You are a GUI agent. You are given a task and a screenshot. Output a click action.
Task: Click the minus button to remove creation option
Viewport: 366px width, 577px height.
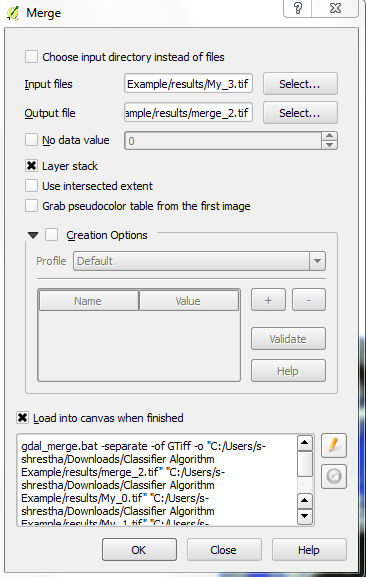click(309, 300)
